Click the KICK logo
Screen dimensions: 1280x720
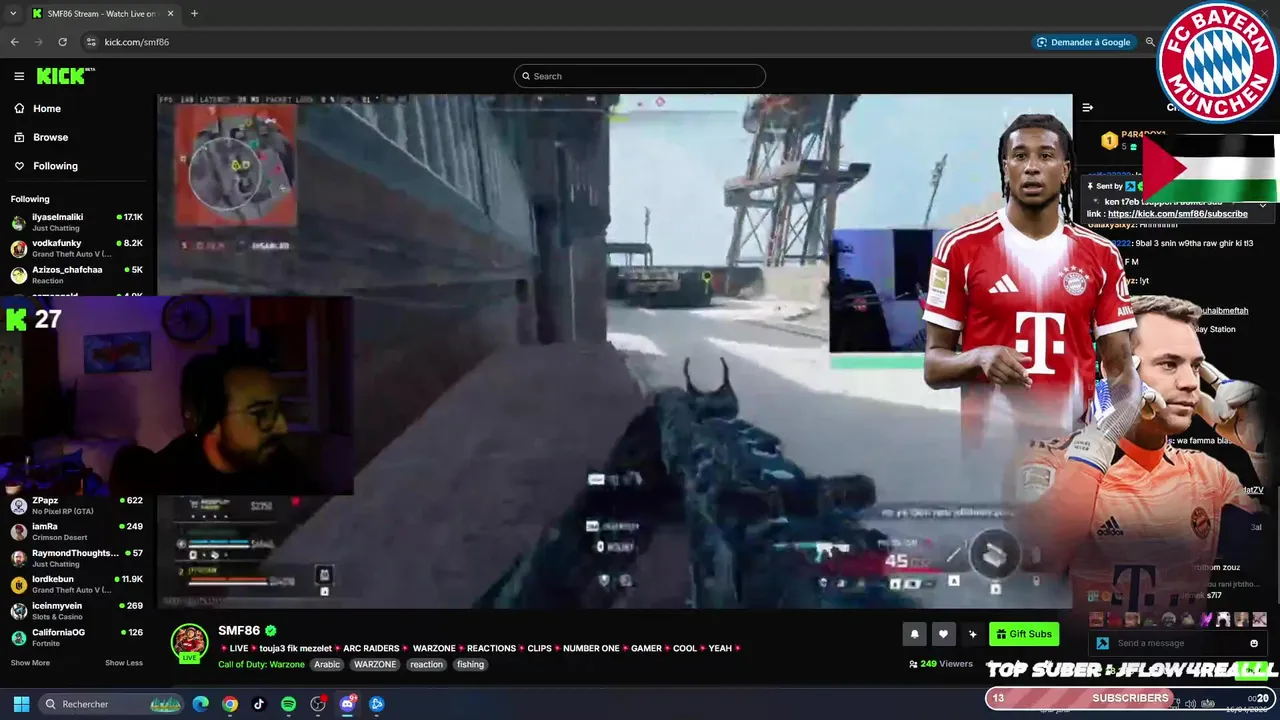[65, 76]
